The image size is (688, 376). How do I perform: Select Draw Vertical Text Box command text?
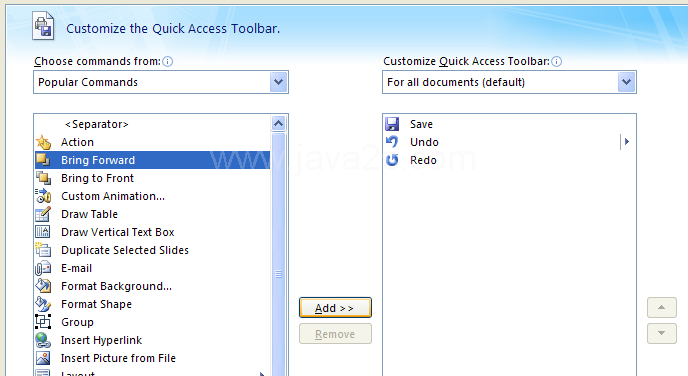(x=118, y=232)
